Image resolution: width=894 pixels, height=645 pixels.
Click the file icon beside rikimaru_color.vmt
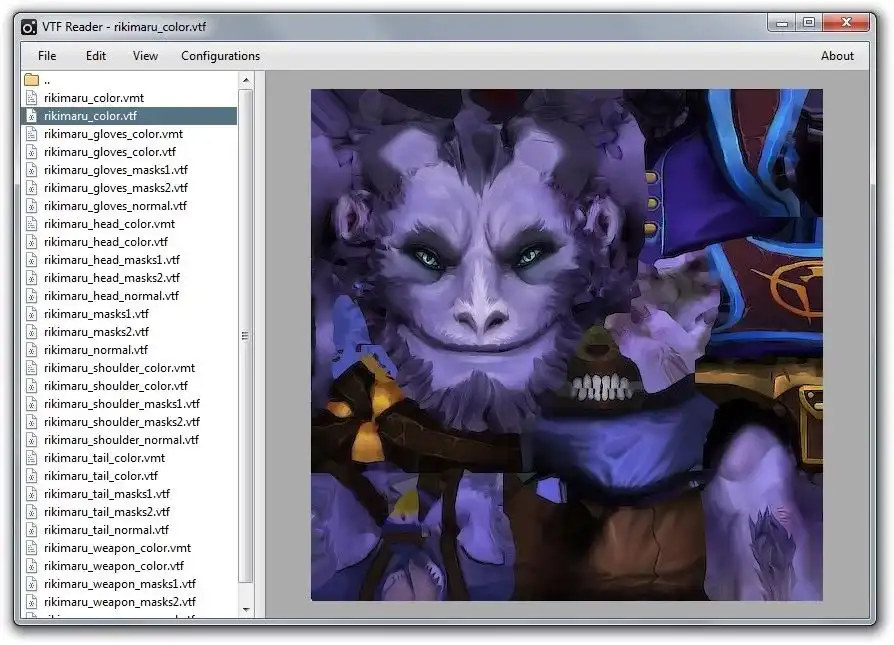tap(31, 98)
